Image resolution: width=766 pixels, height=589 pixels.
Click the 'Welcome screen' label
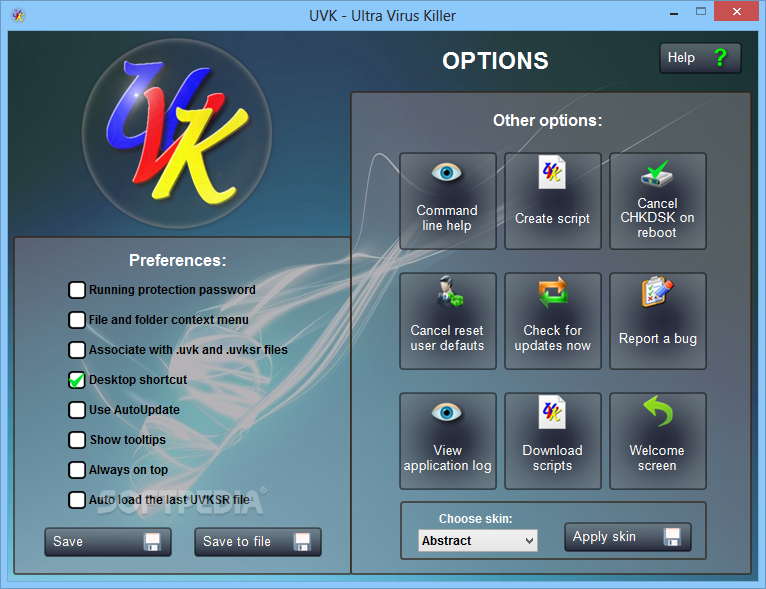(657, 458)
